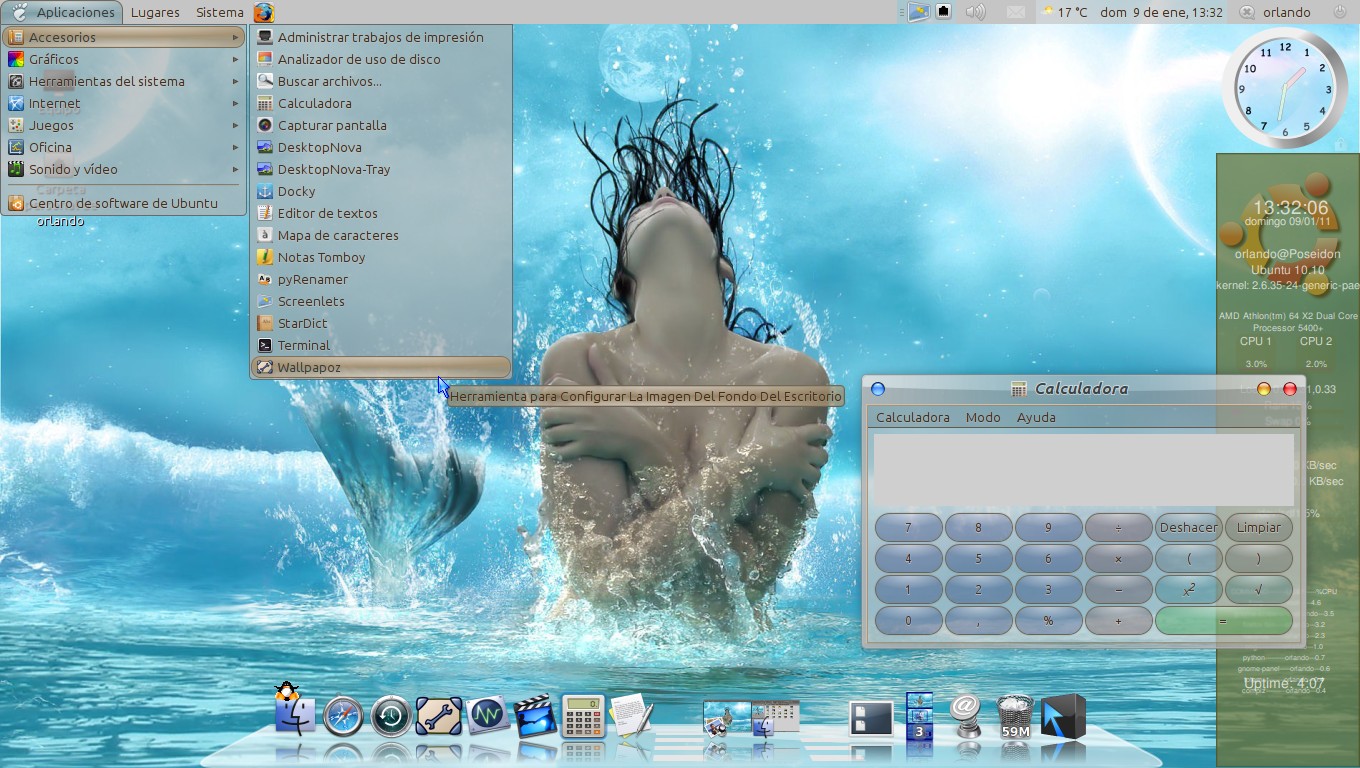The image size is (1360, 768).
Task: Open the Time Machine clock icon in dock
Action: [391, 716]
